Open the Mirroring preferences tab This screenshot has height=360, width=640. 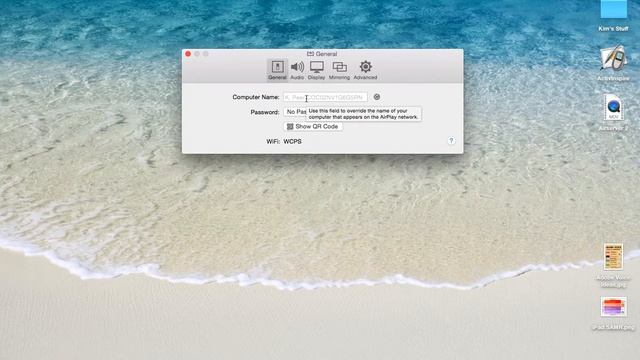click(339, 70)
